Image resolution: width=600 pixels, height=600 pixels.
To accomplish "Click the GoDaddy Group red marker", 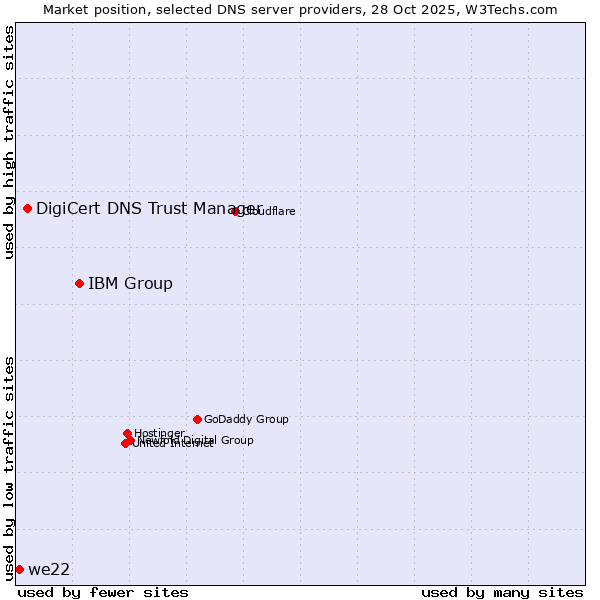I will point(197,419).
